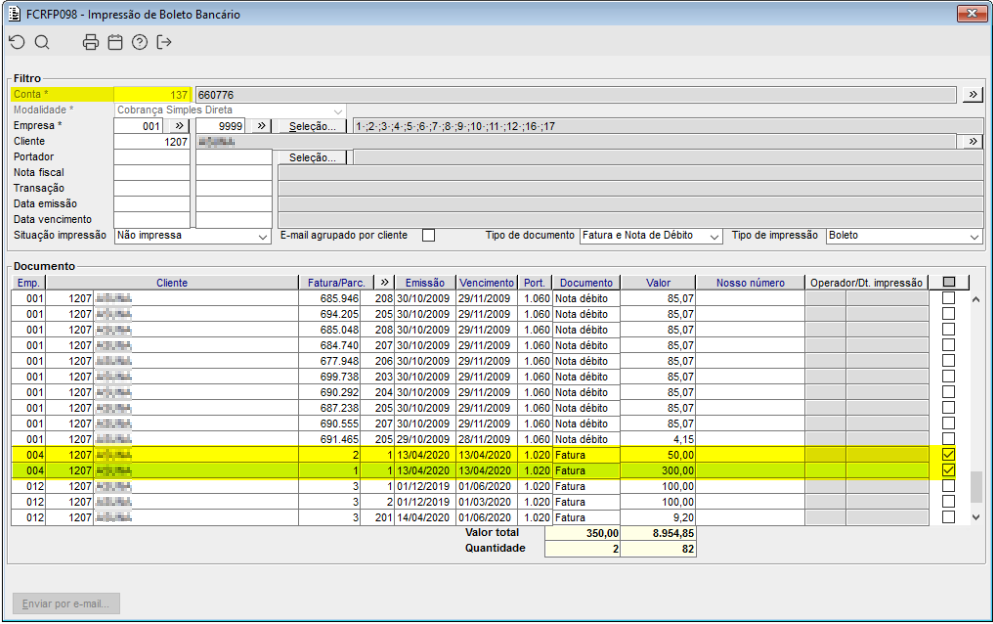
Task: Click the Empresa Seleção button
Action: click(x=312, y=126)
